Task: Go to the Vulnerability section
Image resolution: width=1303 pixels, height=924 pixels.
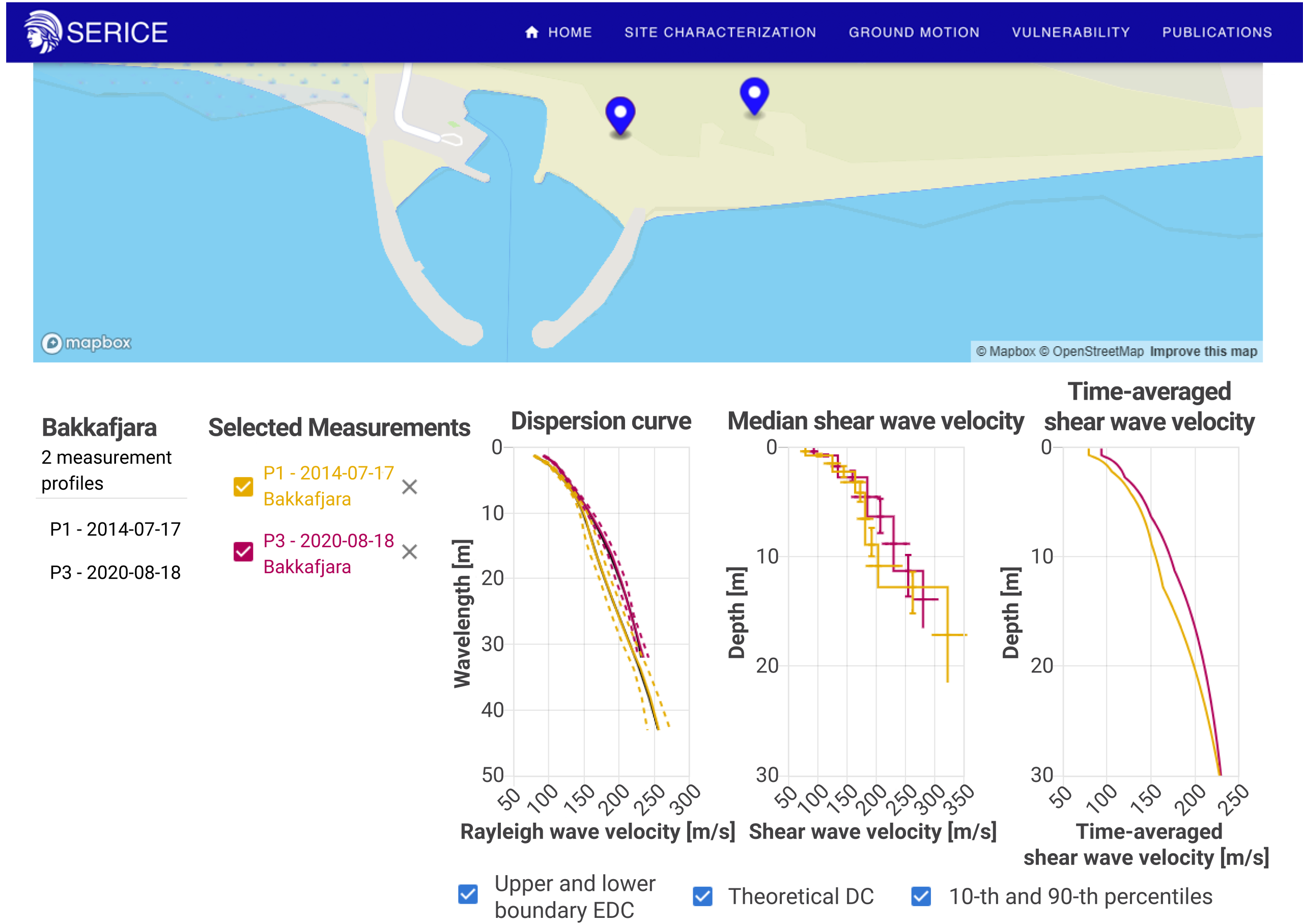Action: tap(1070, 33)
